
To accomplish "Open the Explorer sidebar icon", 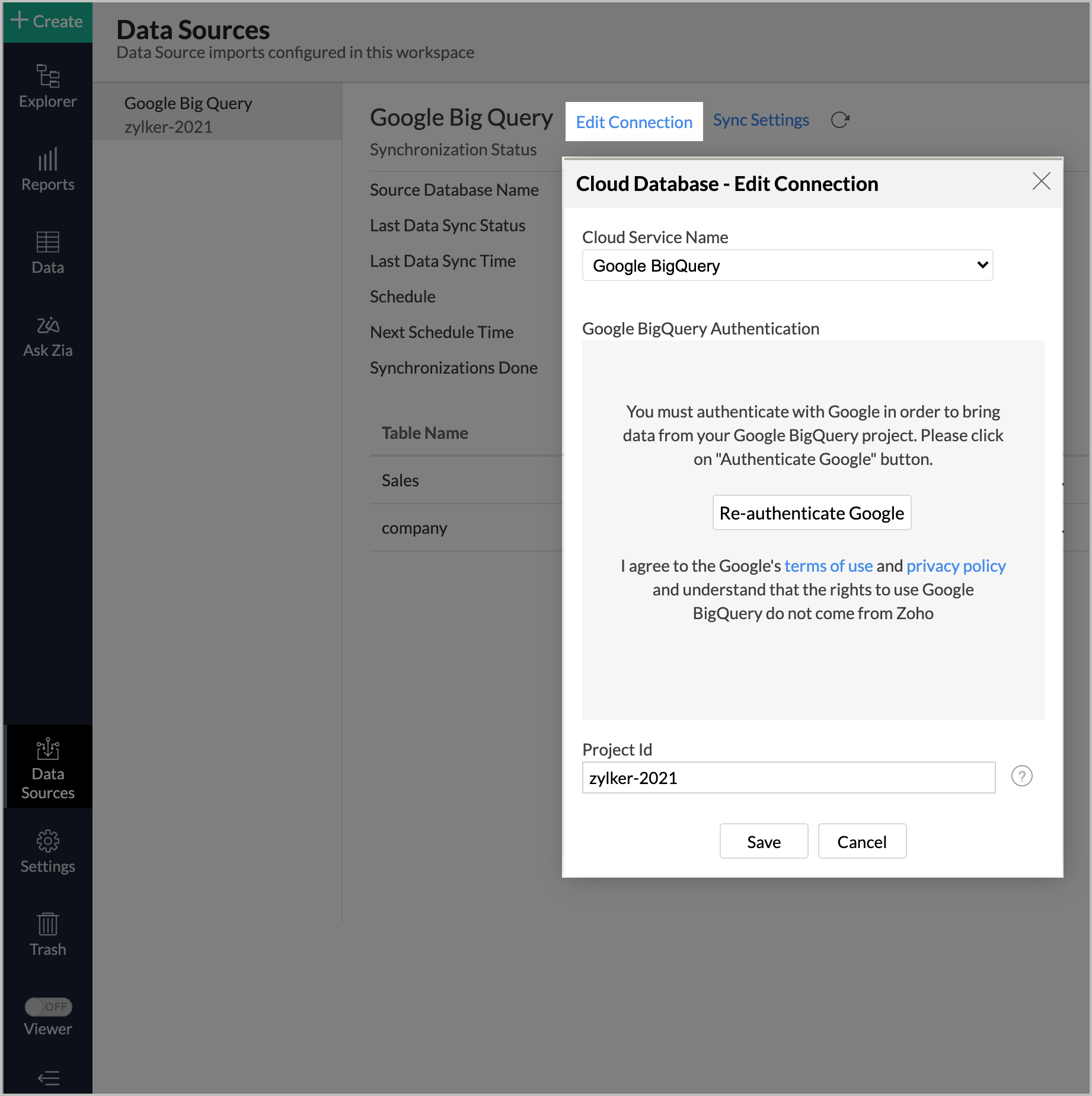I will coord(47,87).
